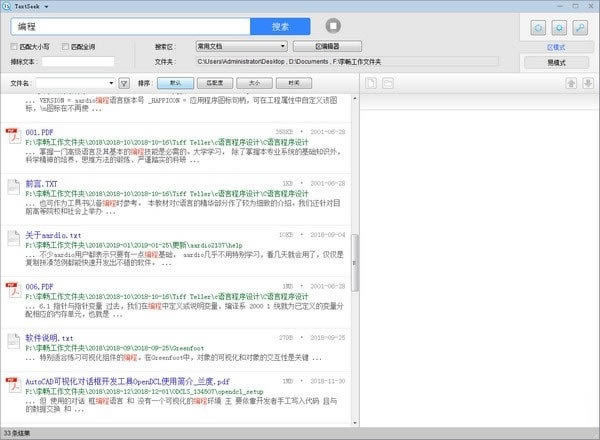Sort results by 匹配度

point(212,83)
